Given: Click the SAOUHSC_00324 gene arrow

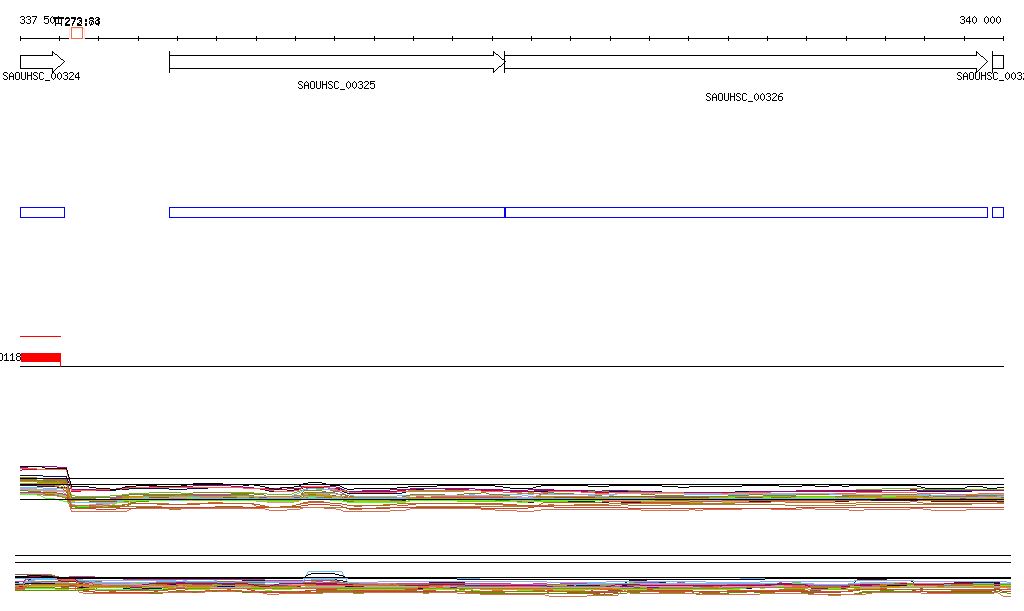Looking at the screenshot, I should (41, 62).
